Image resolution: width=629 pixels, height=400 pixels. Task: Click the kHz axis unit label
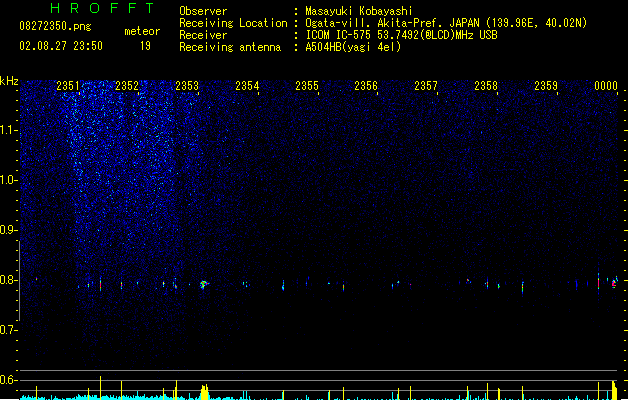pyautogui.click(x=9, y=81)
